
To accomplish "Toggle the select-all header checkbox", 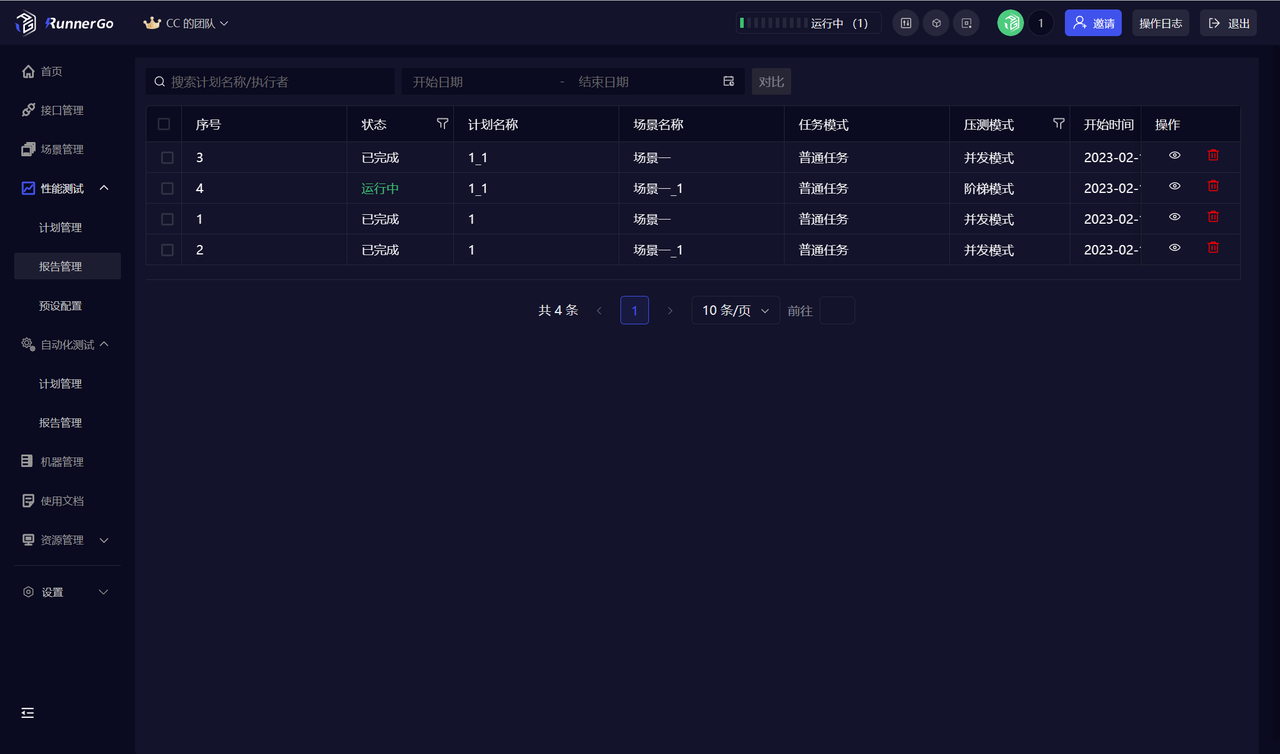I will 164,124.
